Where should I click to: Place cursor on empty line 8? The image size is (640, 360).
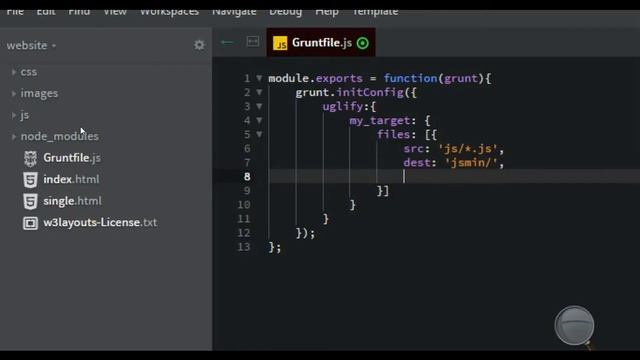tap(454, 177)
